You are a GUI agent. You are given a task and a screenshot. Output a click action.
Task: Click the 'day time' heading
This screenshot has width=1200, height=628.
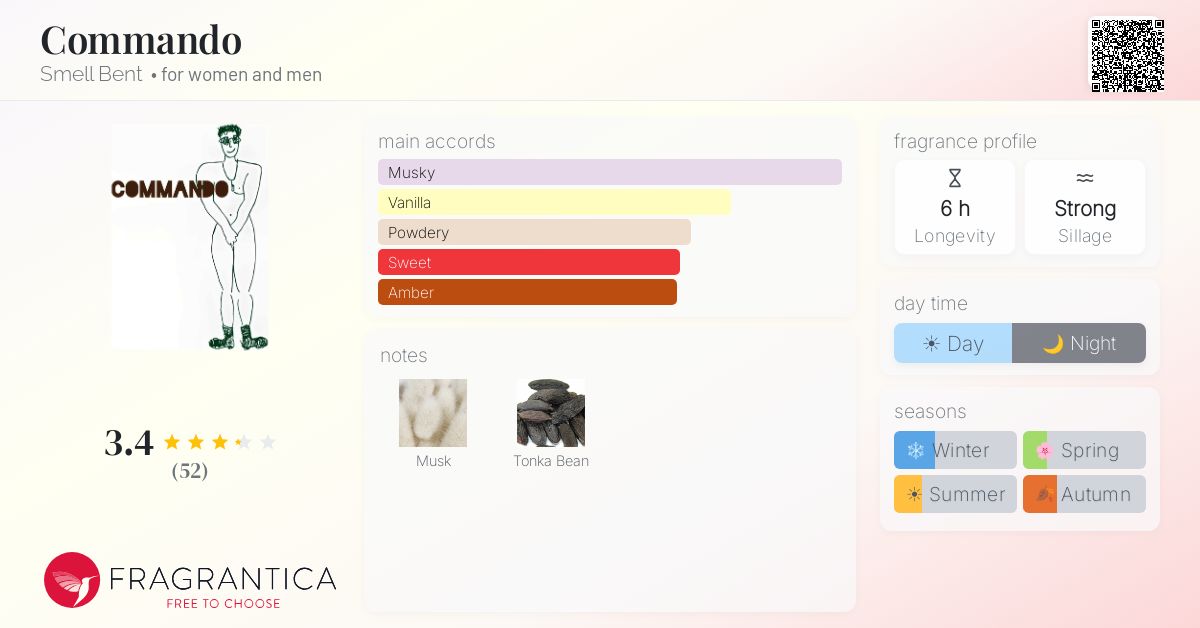click(931, 303)
